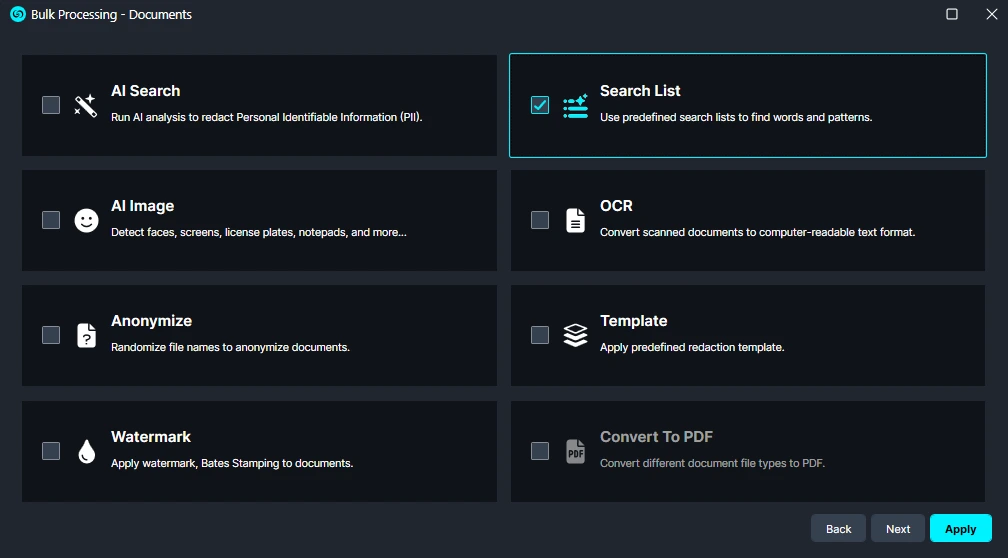
Task: Click the Watermark droplet icon
Action: 86,451
